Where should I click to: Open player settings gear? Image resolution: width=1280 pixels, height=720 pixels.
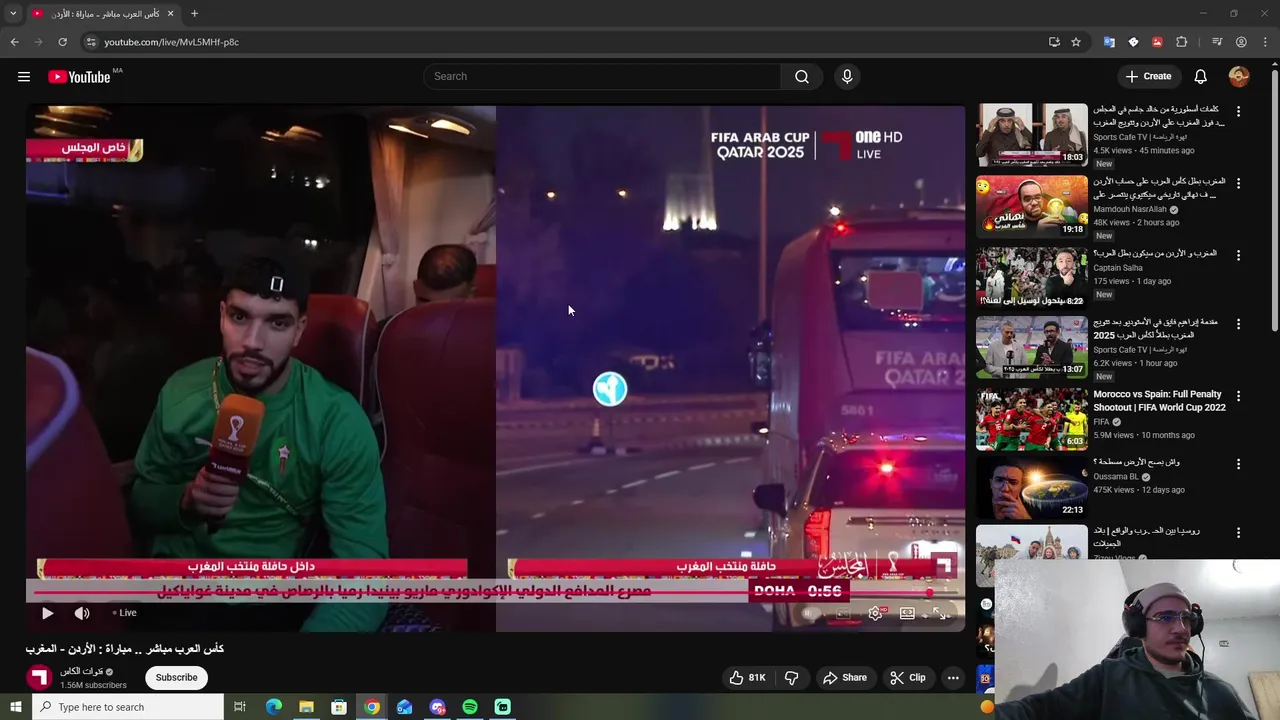coord(876,613)
